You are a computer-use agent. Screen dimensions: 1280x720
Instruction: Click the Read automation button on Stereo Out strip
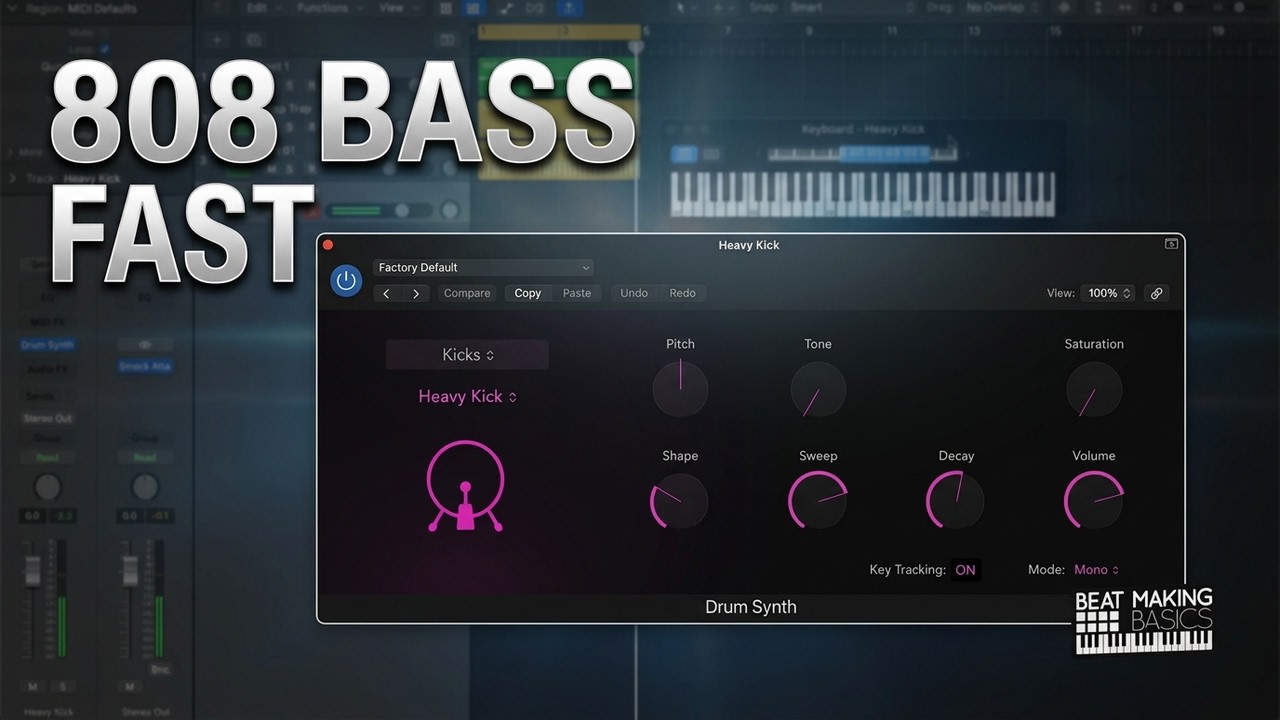tap(145, 458)
